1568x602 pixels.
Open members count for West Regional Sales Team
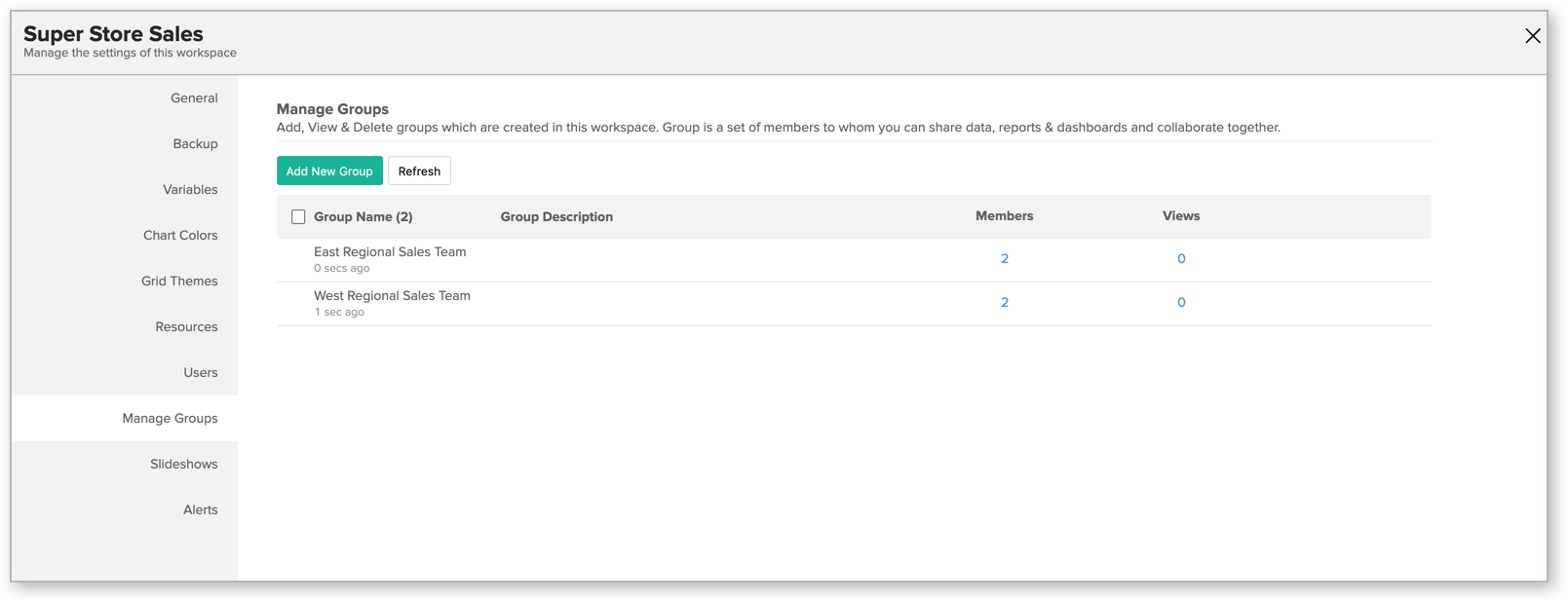[x=1005, y=303]
